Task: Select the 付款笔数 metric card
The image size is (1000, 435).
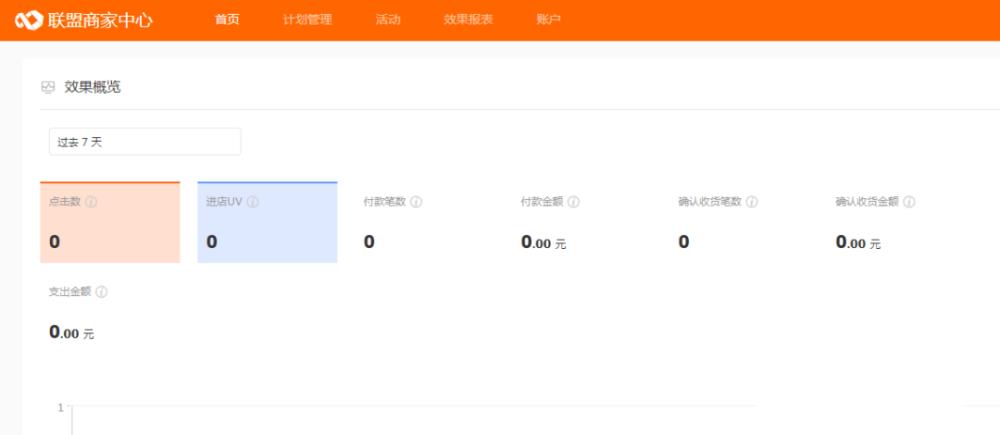Action: click(425, 222)
